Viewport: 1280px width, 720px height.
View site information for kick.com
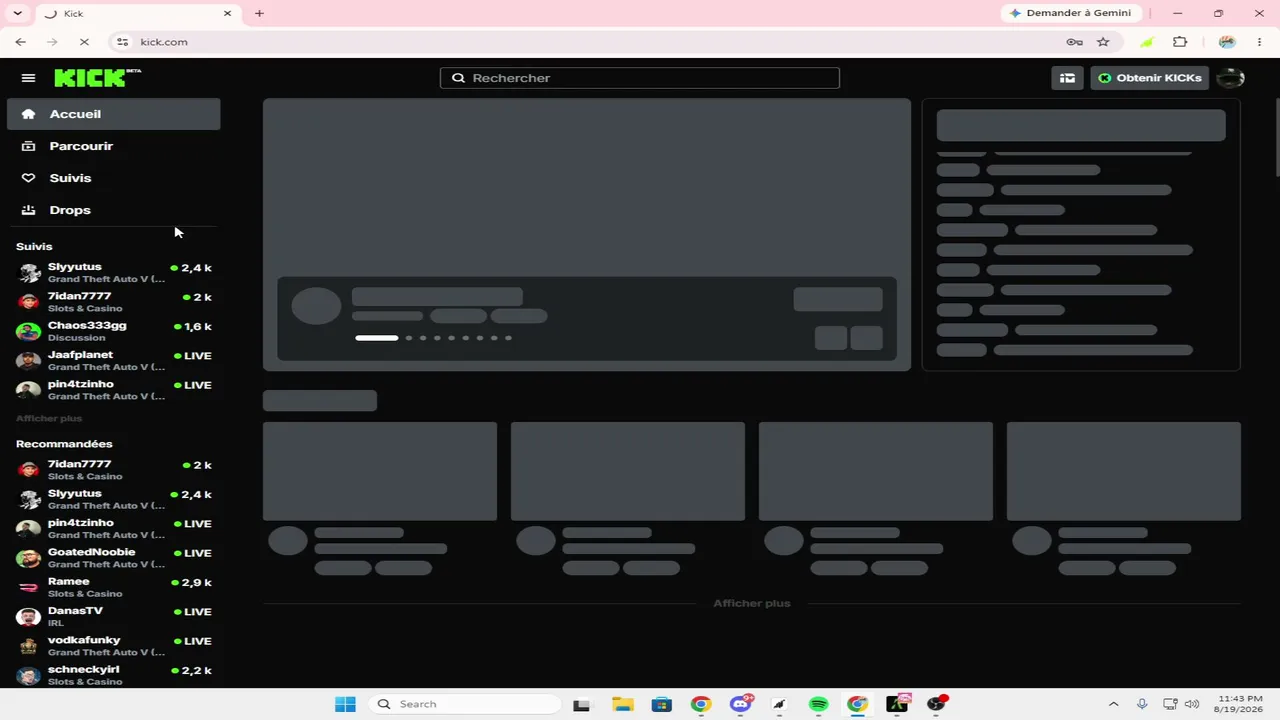[122, 42]
